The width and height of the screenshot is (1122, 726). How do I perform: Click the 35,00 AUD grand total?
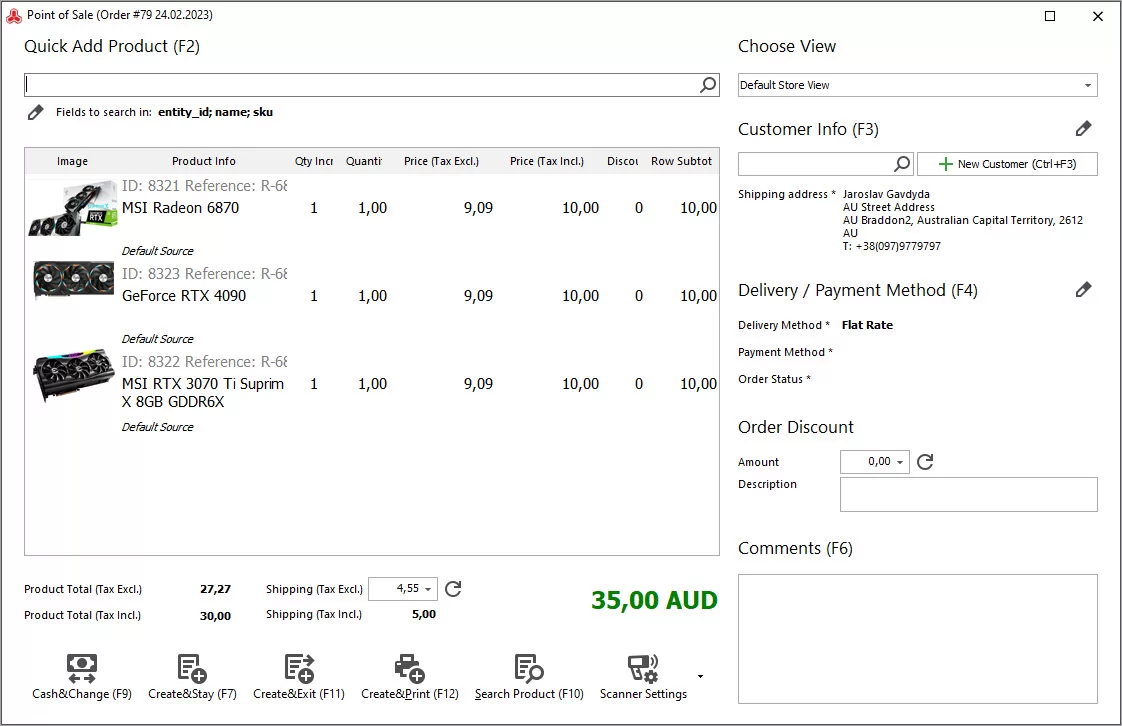click(x=654, y=599)
